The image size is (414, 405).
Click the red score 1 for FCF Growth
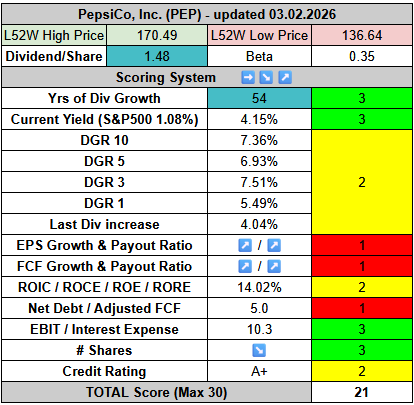point(362,267)
